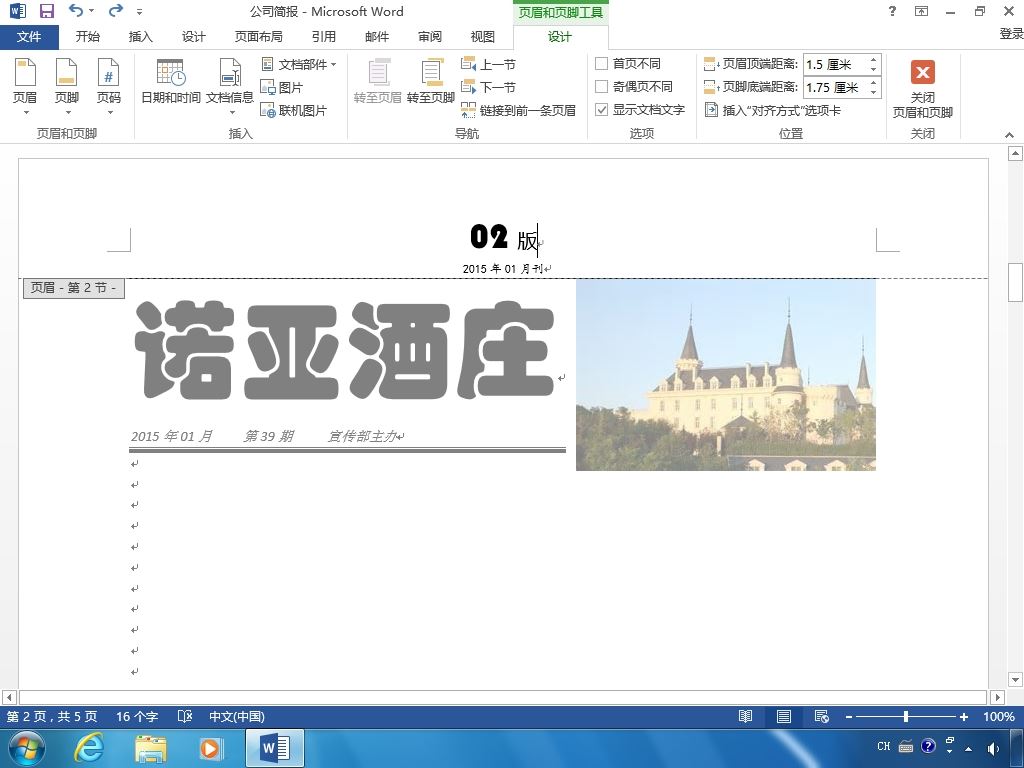
Task: Go to 上一节 previous section
Action: pyautogui.click(x=488, y=64)
